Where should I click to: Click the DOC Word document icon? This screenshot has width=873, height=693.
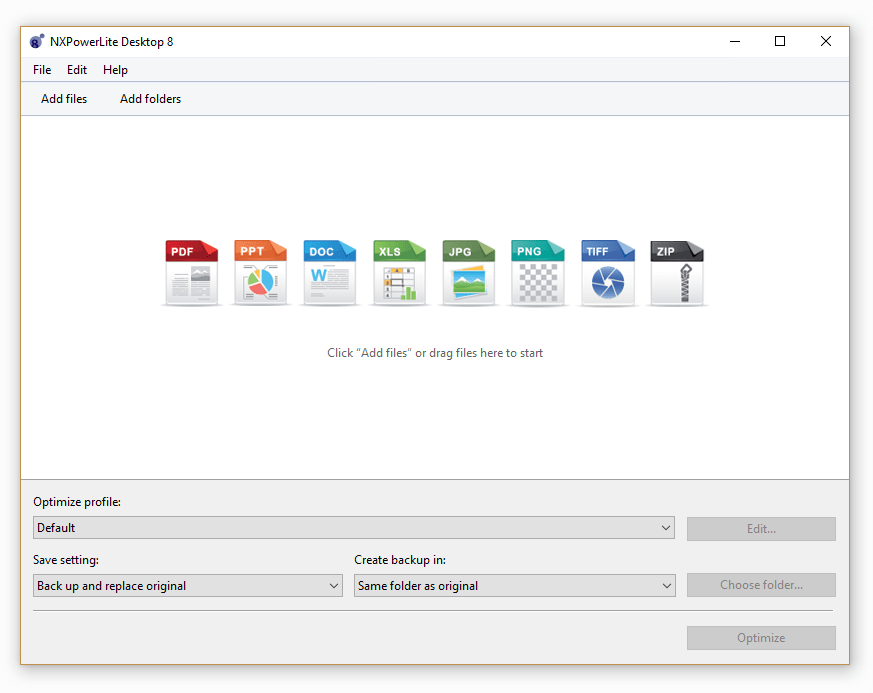point(330,273)
